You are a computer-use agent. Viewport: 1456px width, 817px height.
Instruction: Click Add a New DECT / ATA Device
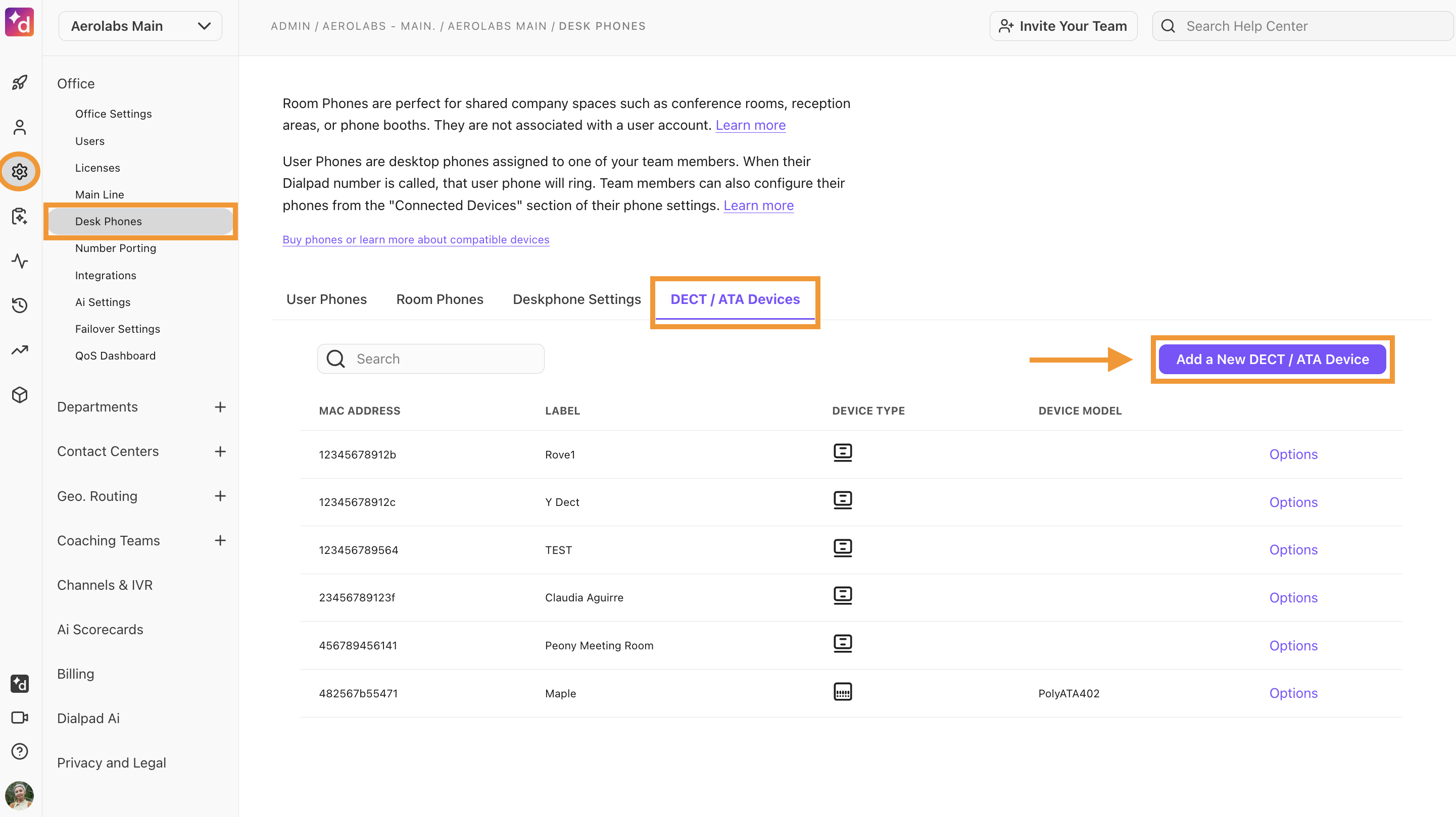(x=1272, y=360)
